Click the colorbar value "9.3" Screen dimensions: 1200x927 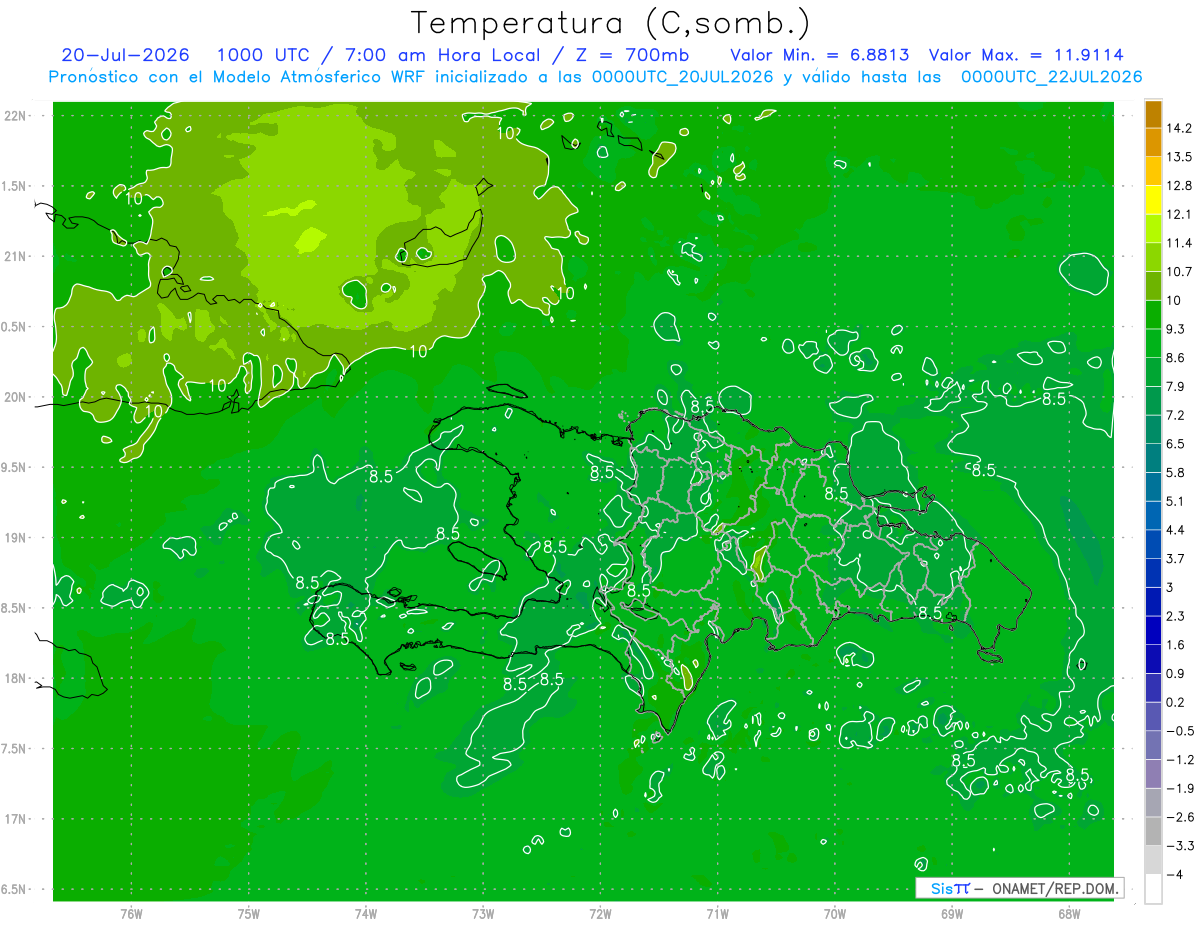(x=1177, y=329)
